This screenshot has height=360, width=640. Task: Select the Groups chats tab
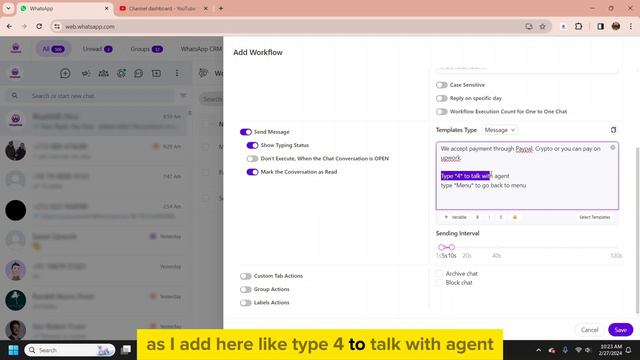[146, 49]
